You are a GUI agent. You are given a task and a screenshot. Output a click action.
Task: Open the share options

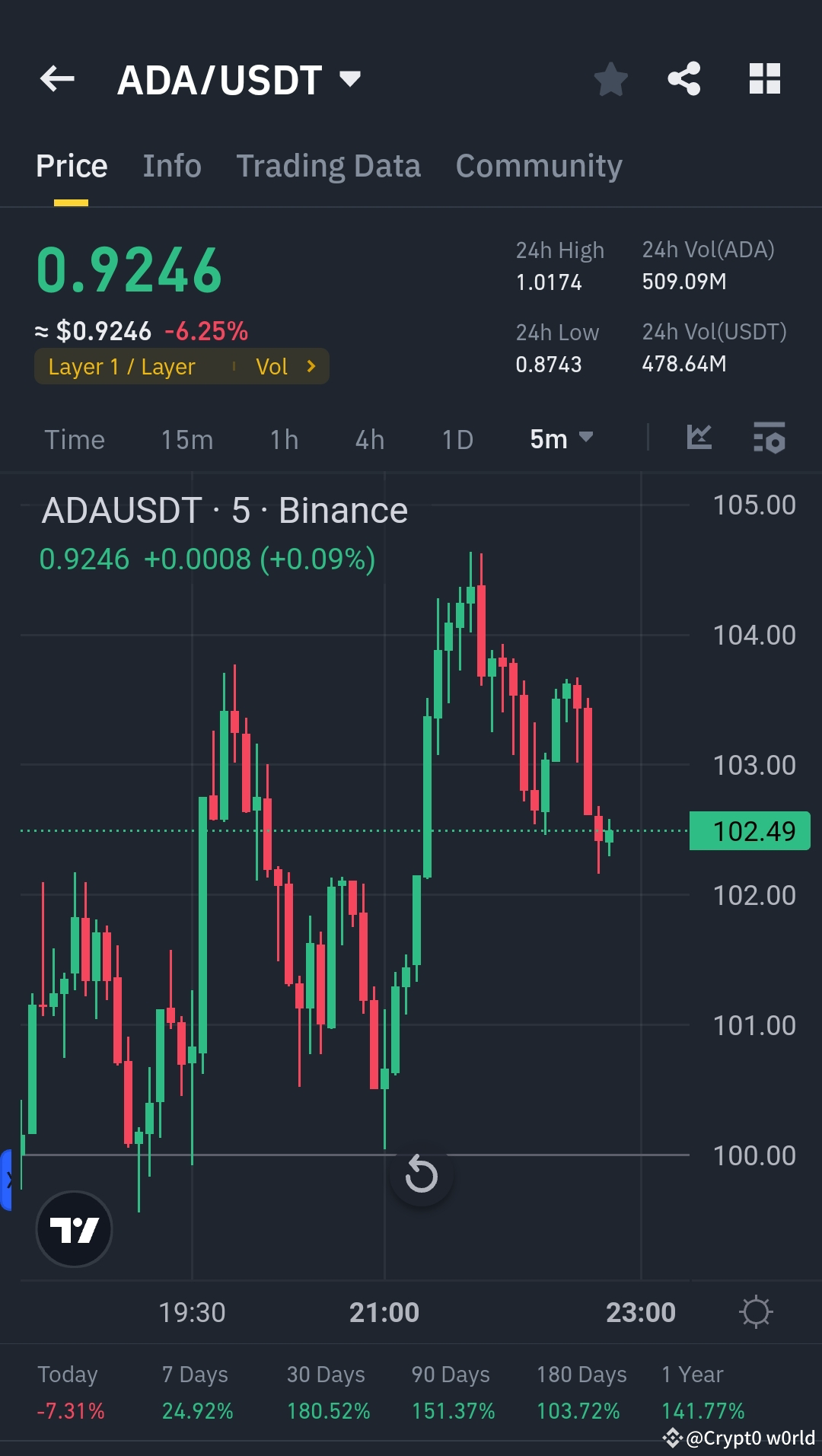pyautogui.click(x=683, y=78)
